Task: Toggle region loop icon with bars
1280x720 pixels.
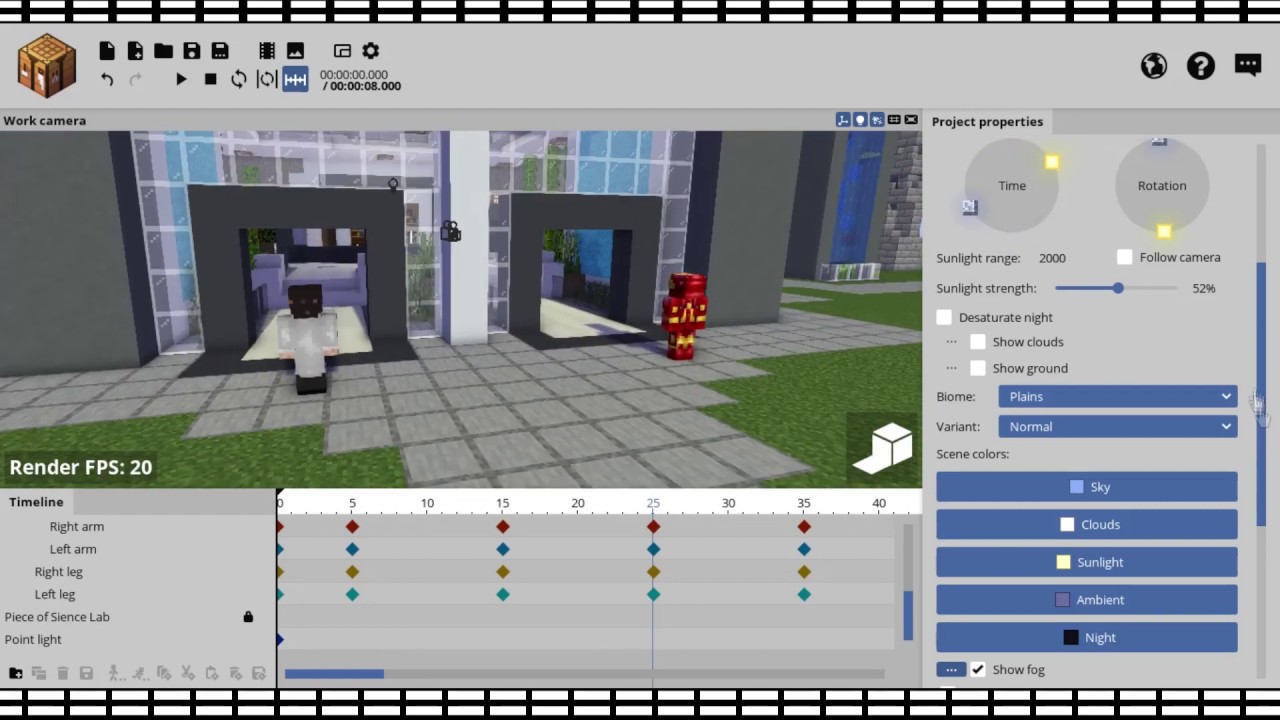Action: point(266,79)
